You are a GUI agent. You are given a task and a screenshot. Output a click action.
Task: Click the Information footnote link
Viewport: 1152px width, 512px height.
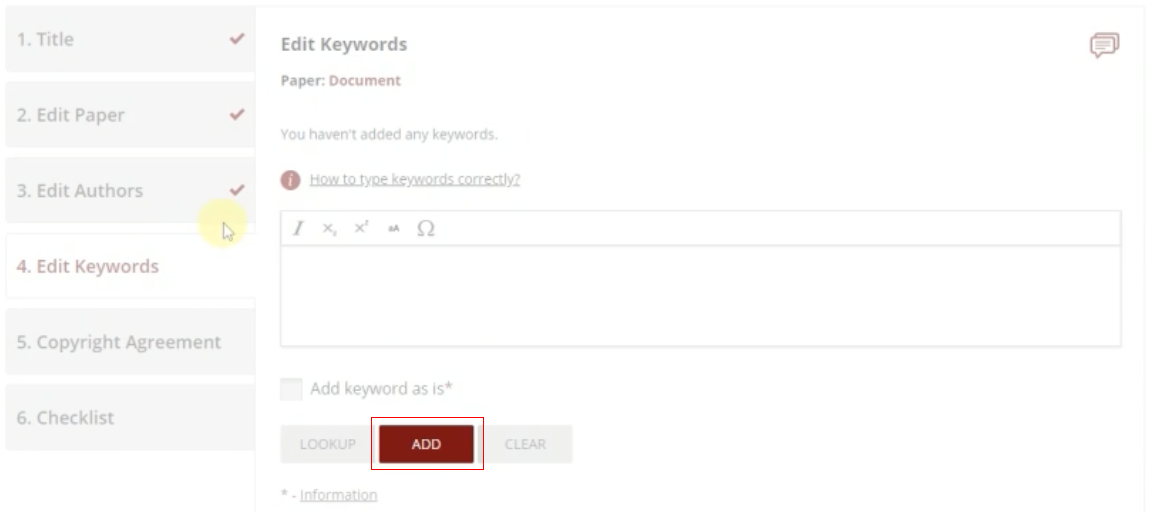pyautogui.click(x=338, y=495)
